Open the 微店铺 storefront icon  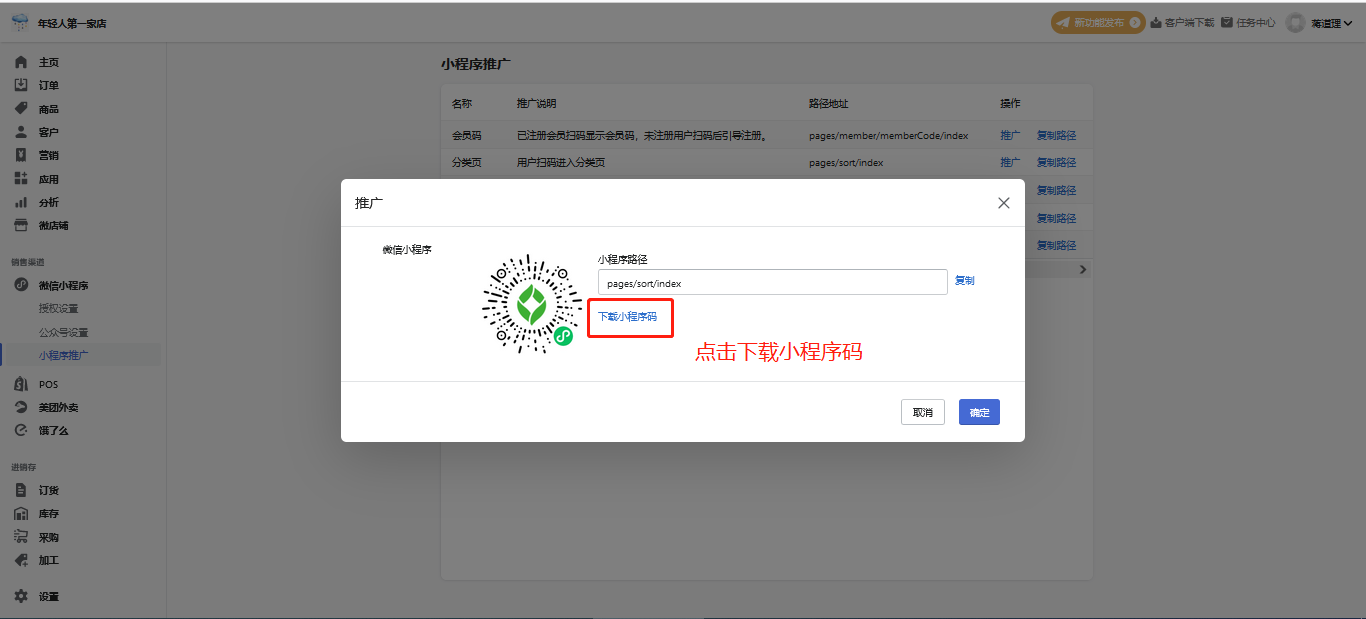click(x=21, y=225)
